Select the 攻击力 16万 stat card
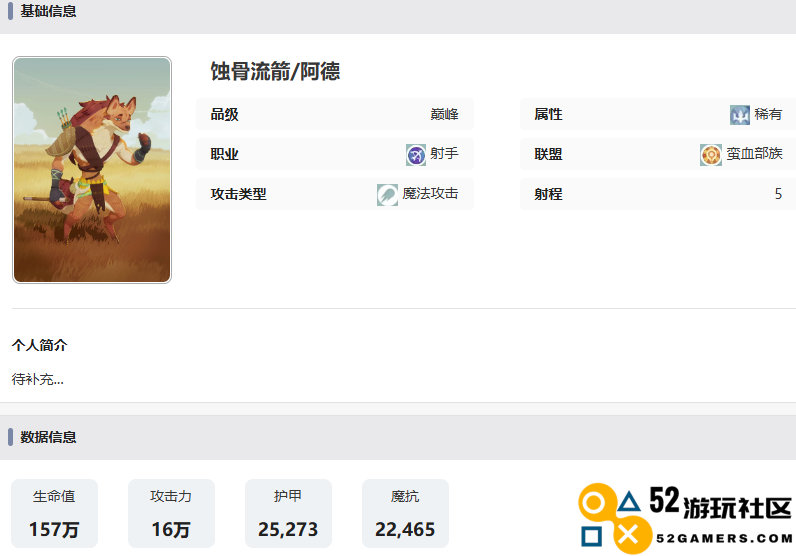 coord(171,513)
